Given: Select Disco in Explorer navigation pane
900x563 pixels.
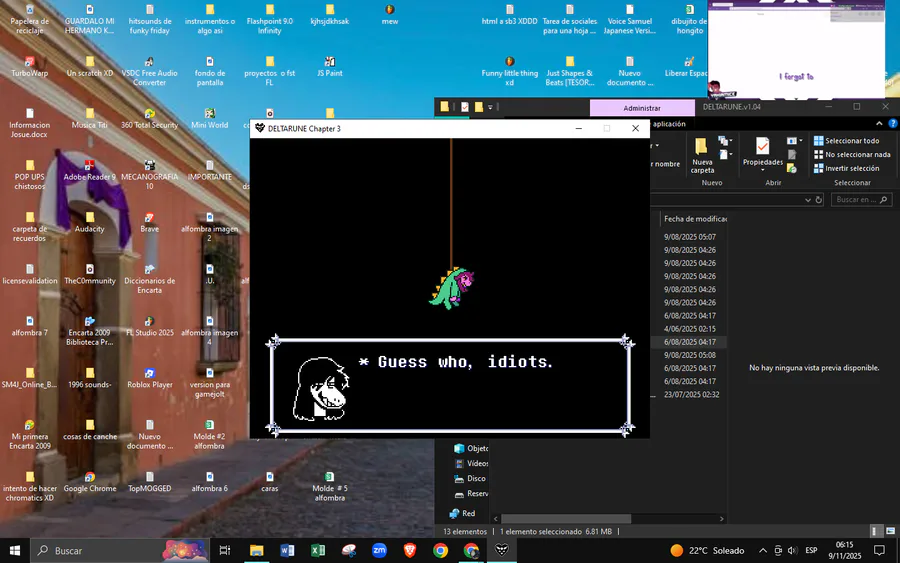Looking at the screenshot, I should (x=470, y=478).
